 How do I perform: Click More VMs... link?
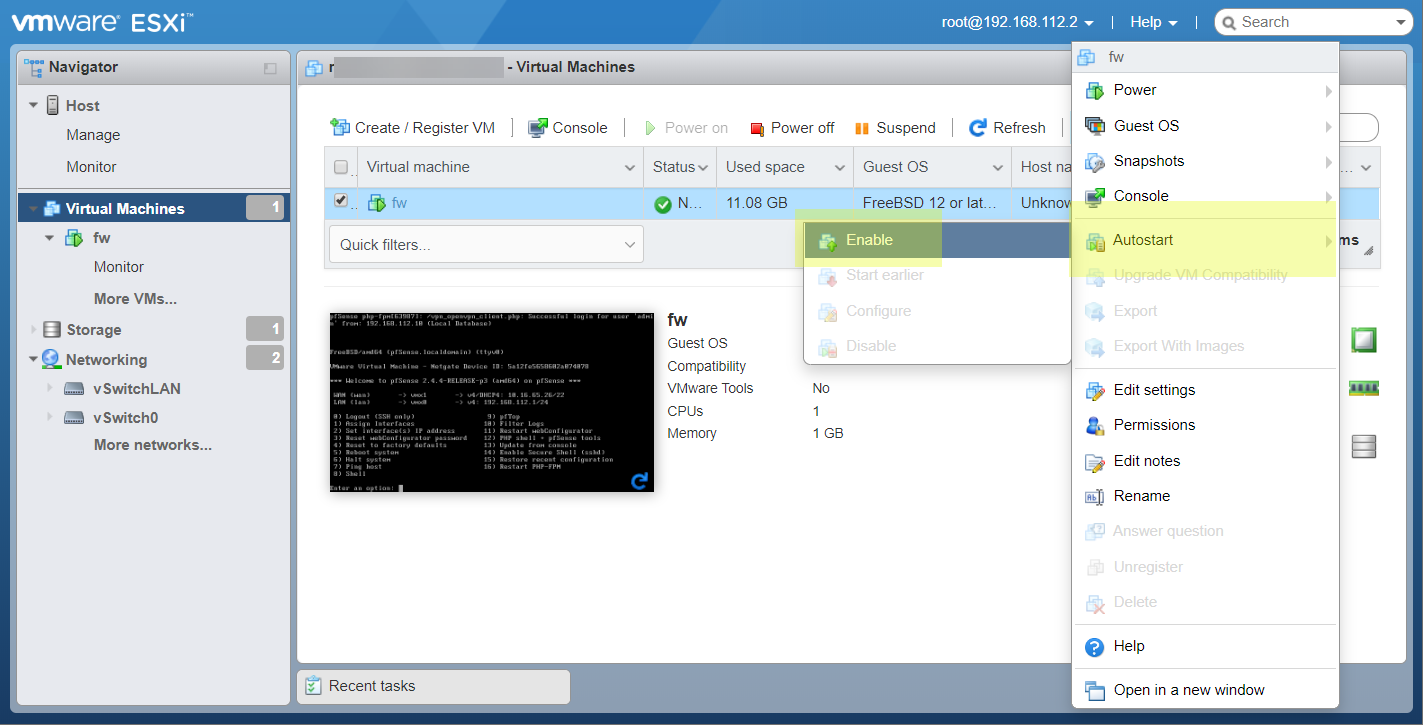135,299
